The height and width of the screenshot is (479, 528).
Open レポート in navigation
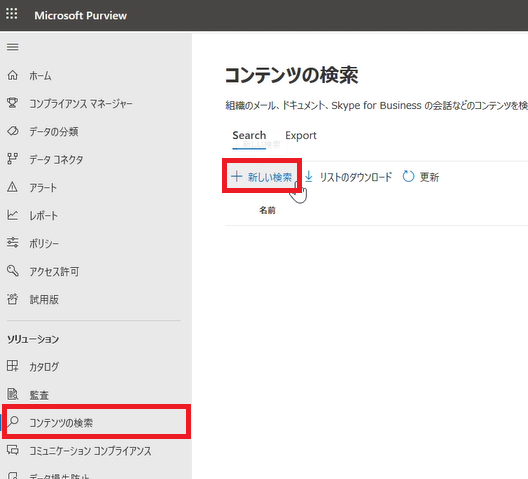(43, 216)
